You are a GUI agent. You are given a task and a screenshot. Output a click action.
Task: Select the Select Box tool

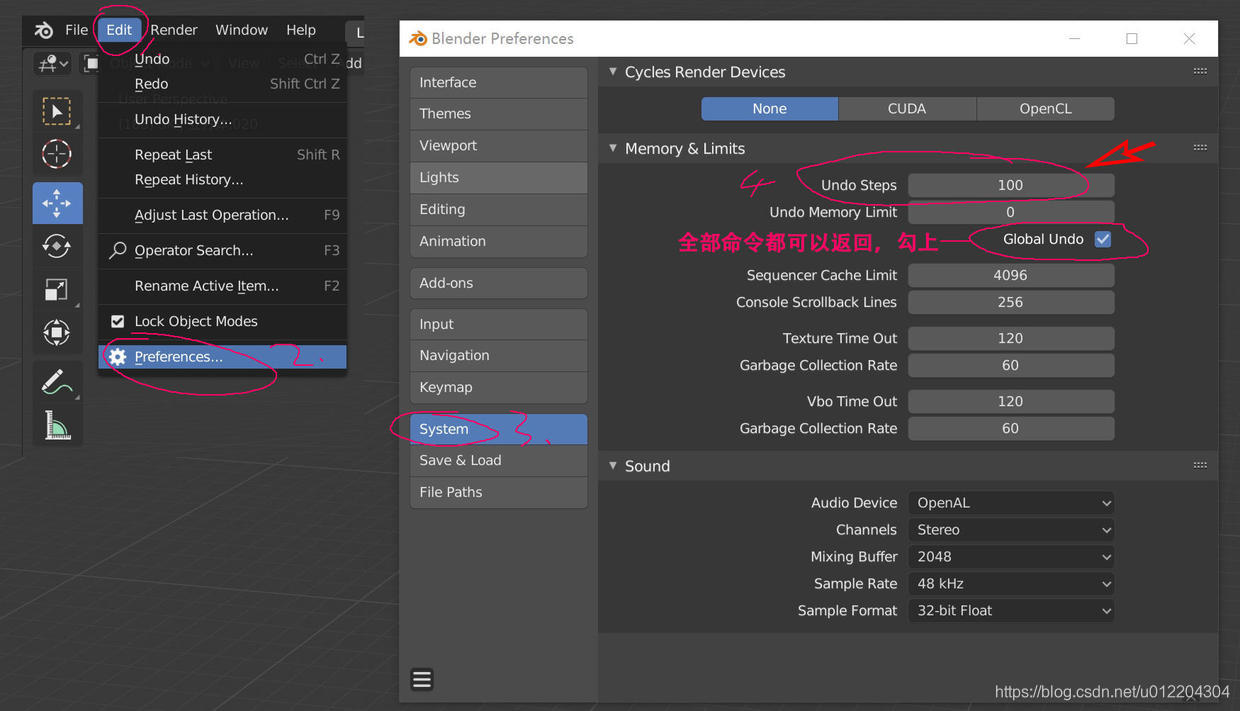[56, 111]
